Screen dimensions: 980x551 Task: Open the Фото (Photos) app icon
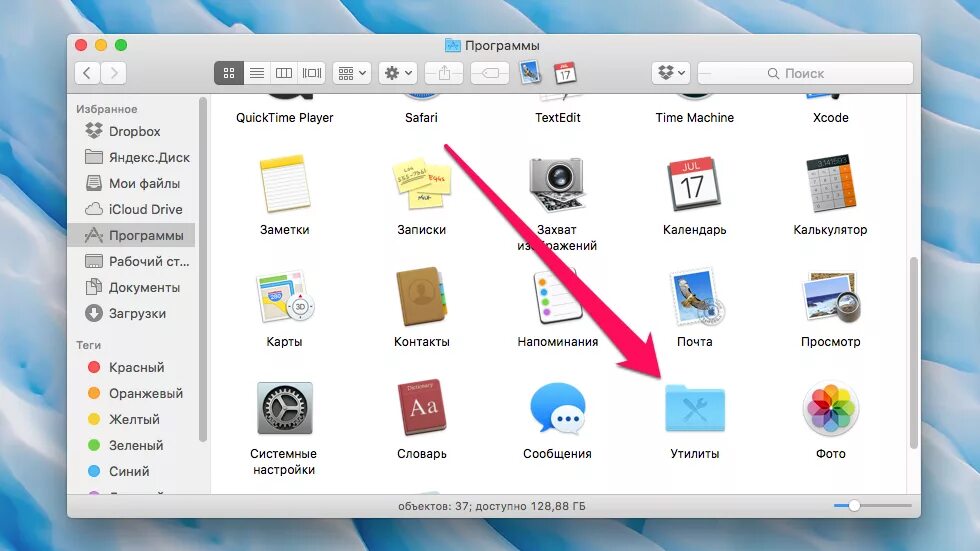pos(831,409)
